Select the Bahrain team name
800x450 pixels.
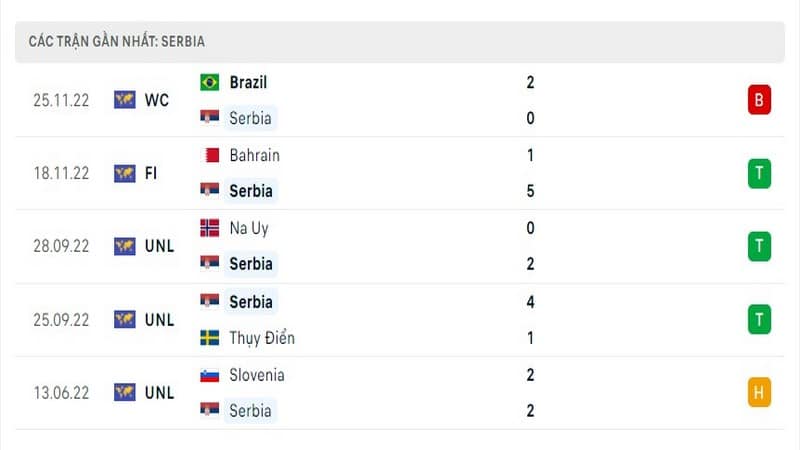tap(254, 155)
